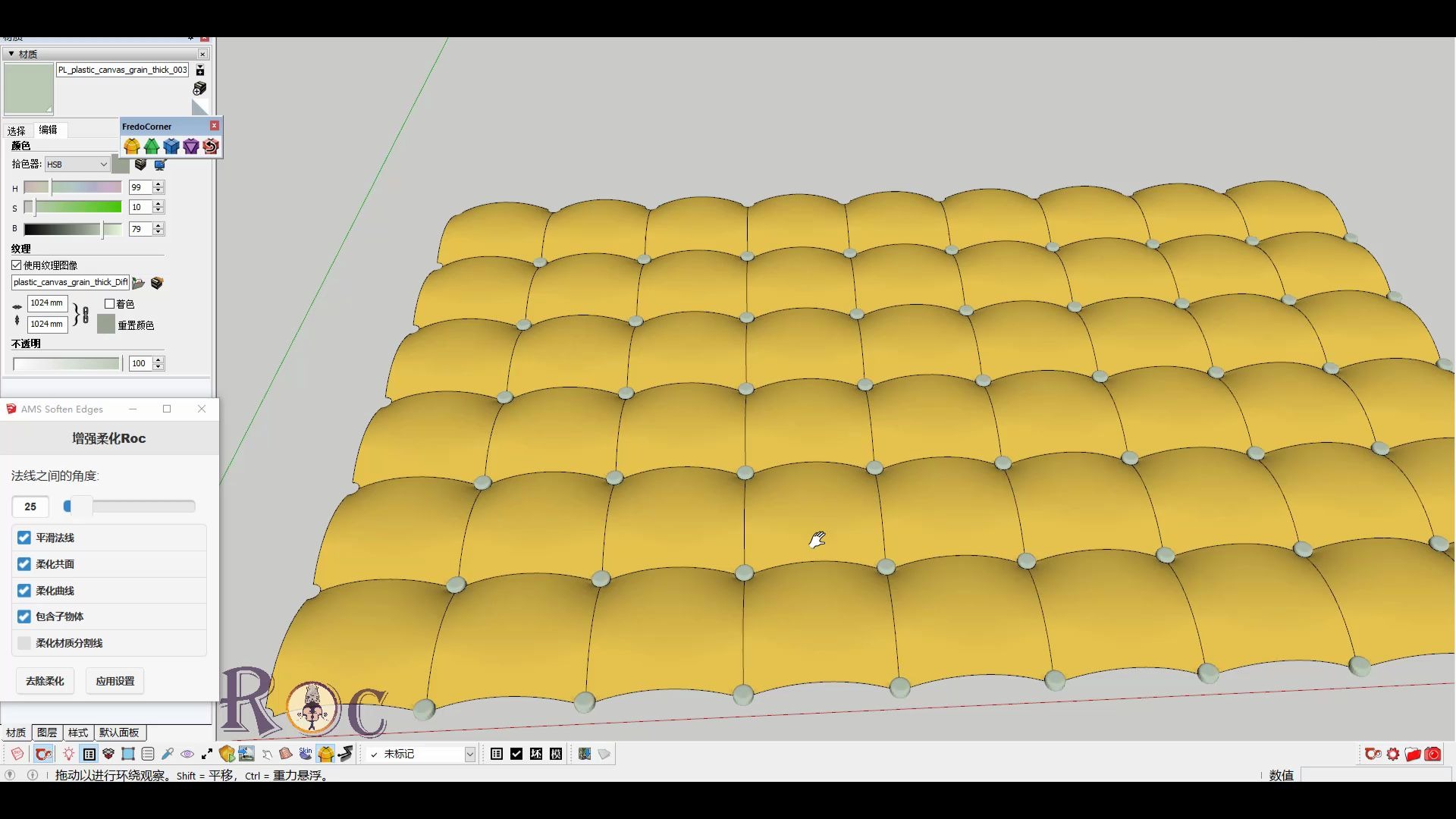Toggle the 使用纹理图像 checkbox
1456x819 pixels.
click(17, 265)
